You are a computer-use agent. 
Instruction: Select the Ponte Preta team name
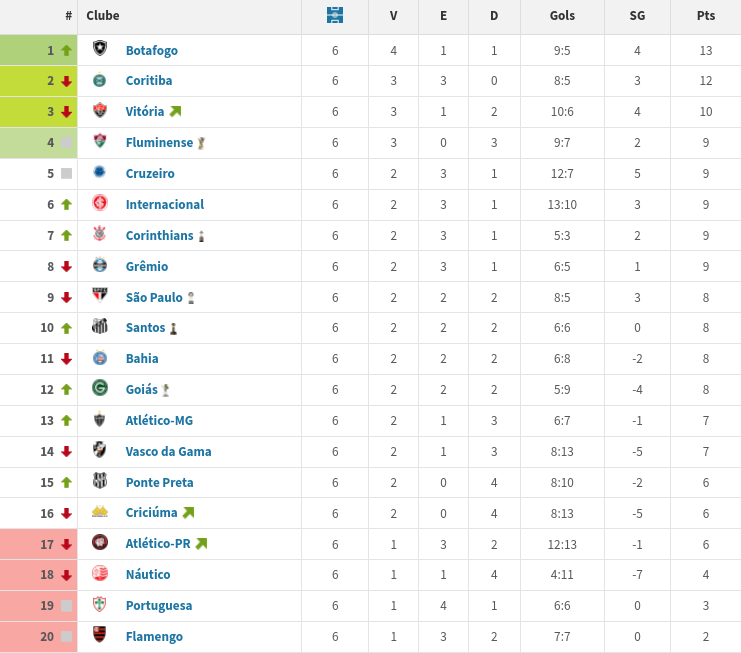coord(159,482)
